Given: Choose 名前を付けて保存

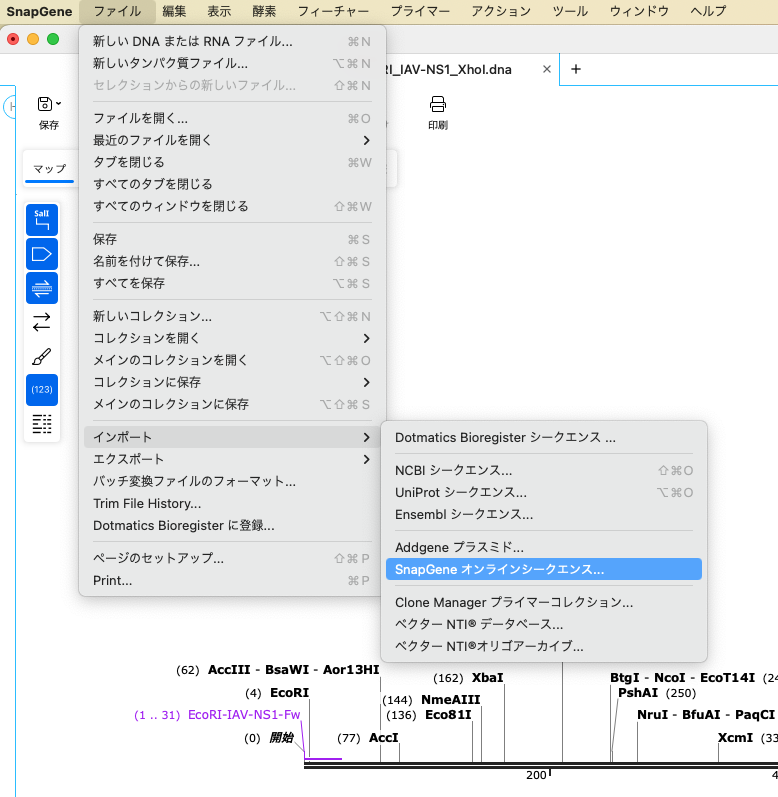Looking at the screenshot, I should click(232, 261).
